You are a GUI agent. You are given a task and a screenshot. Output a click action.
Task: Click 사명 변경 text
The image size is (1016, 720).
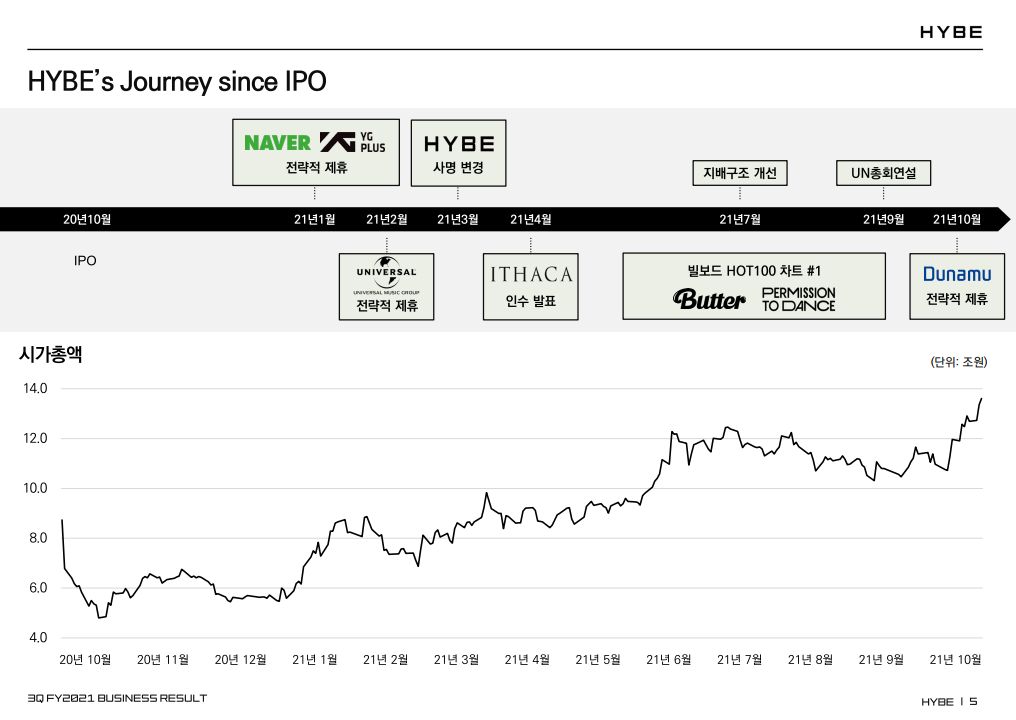[458, 167]
